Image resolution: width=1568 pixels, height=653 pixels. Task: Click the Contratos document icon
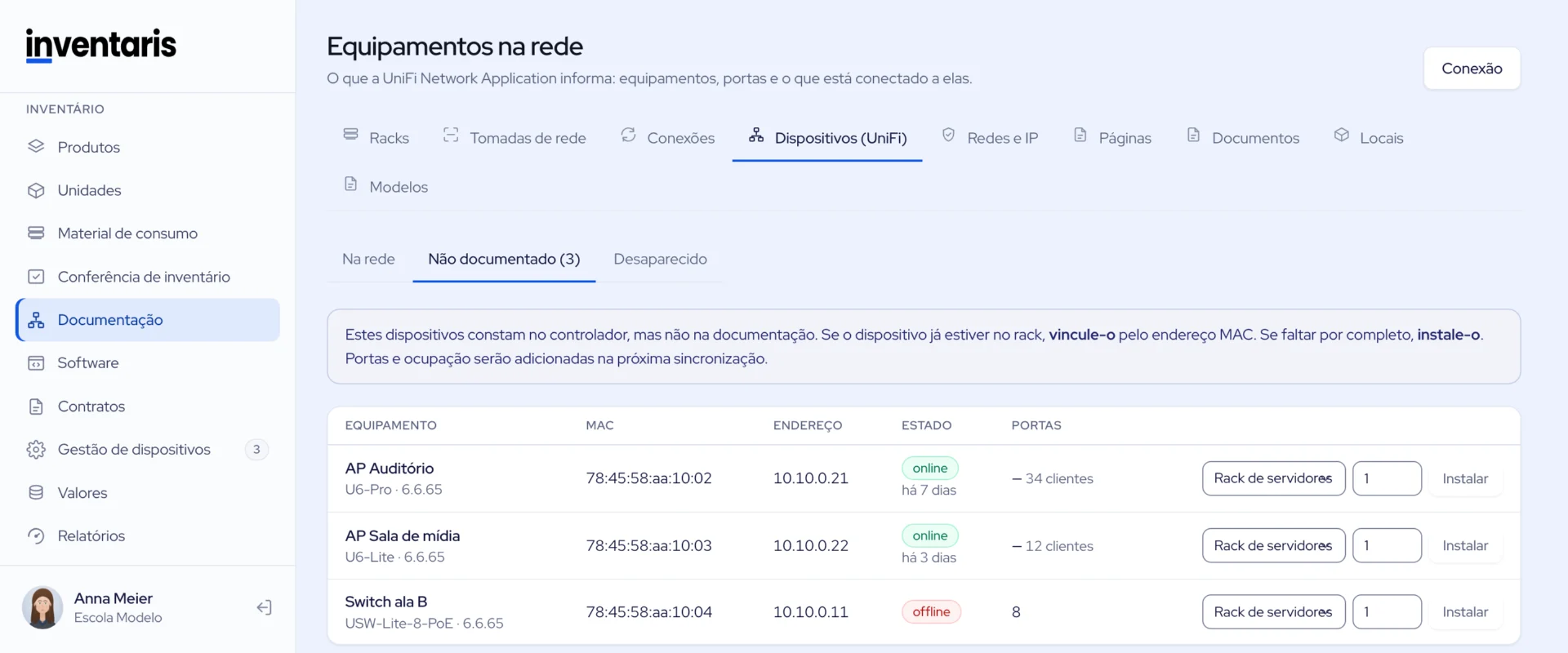click(x=36, y=406)
